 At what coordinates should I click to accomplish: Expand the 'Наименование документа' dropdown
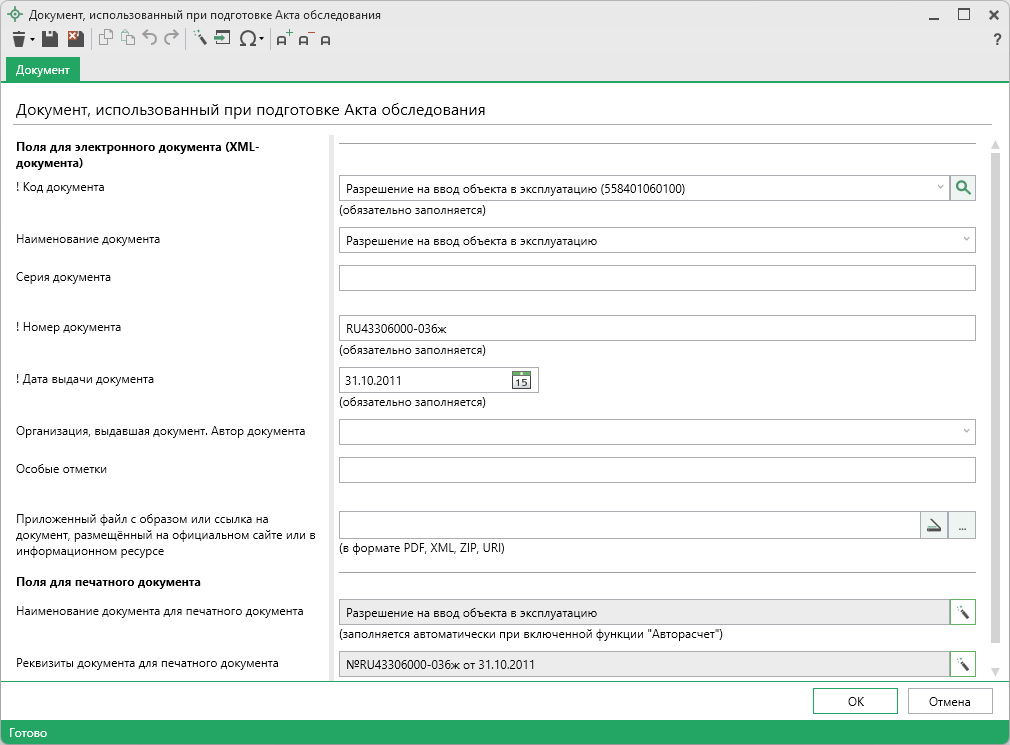coord(966,240)
